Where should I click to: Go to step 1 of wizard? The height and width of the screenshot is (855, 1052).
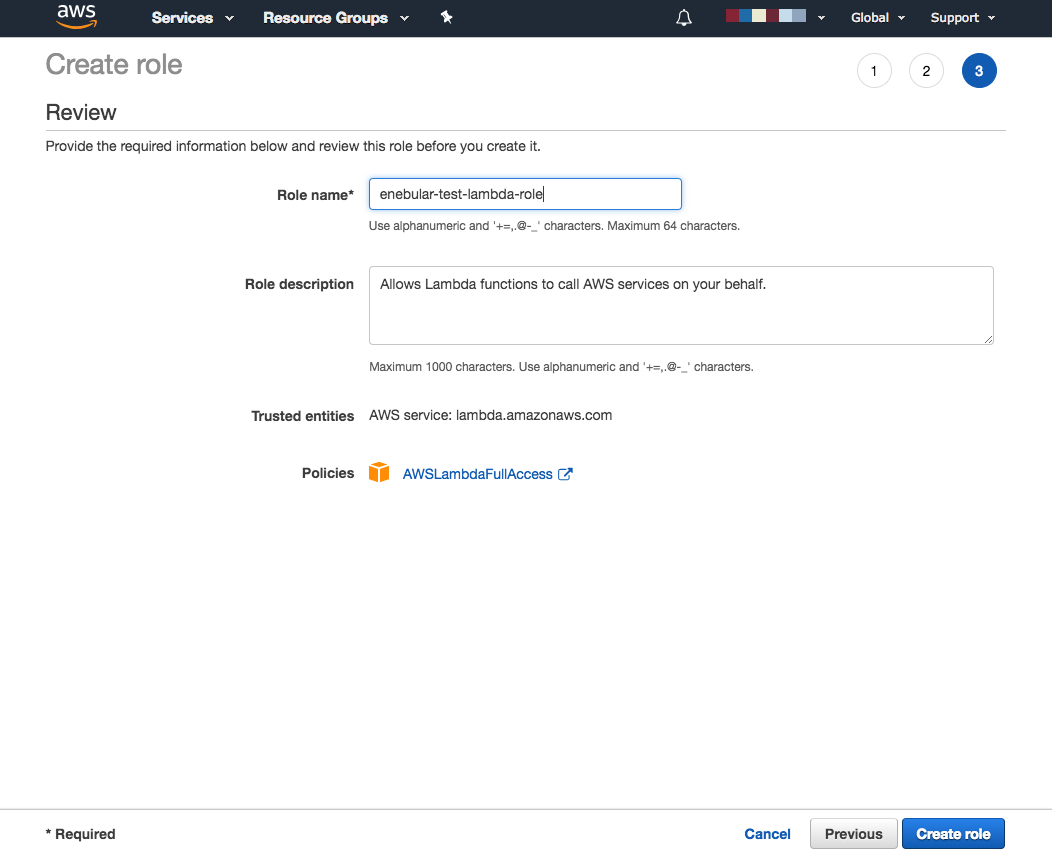(x=874, y=71)
